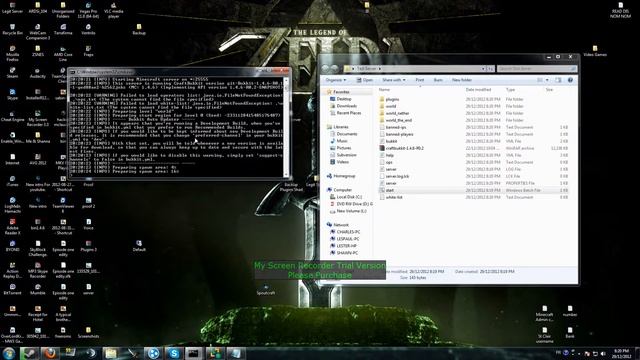Select the banned-players text document
The width and height of the screenshot is (640, 360).
click(x=399, y=134)
